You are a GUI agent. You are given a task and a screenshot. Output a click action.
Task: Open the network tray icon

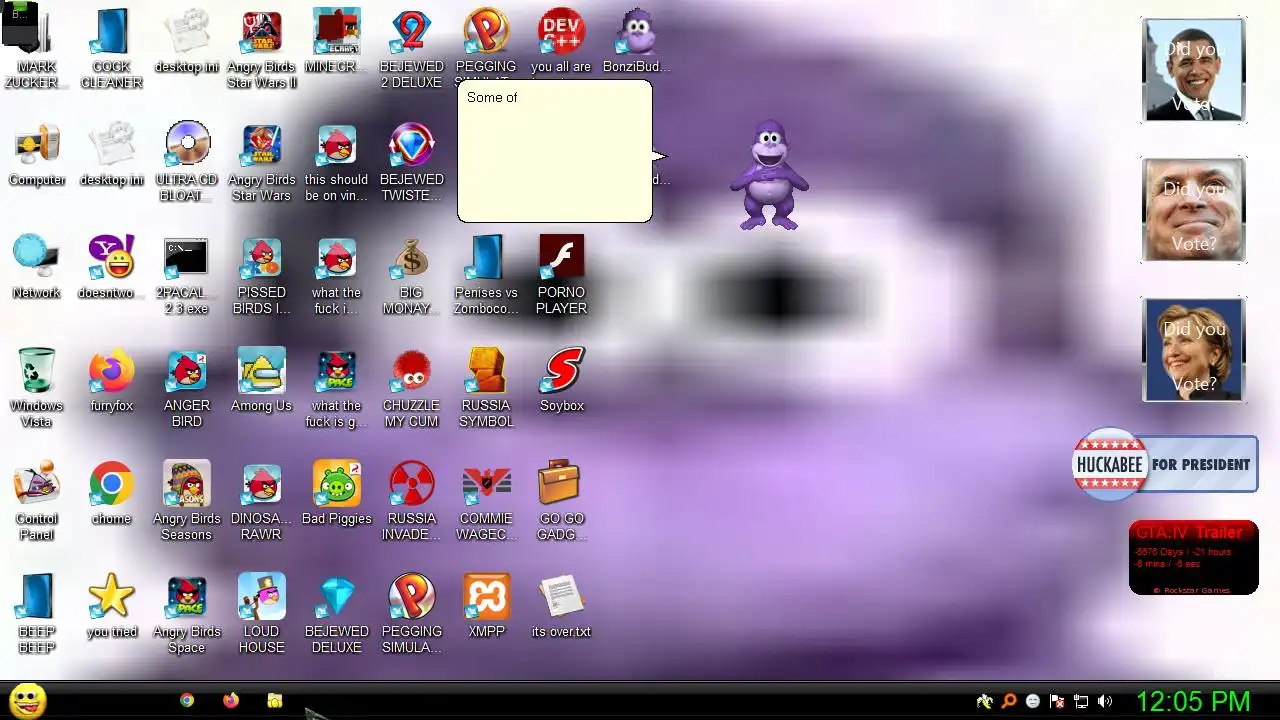click(x=1081, y=701)
